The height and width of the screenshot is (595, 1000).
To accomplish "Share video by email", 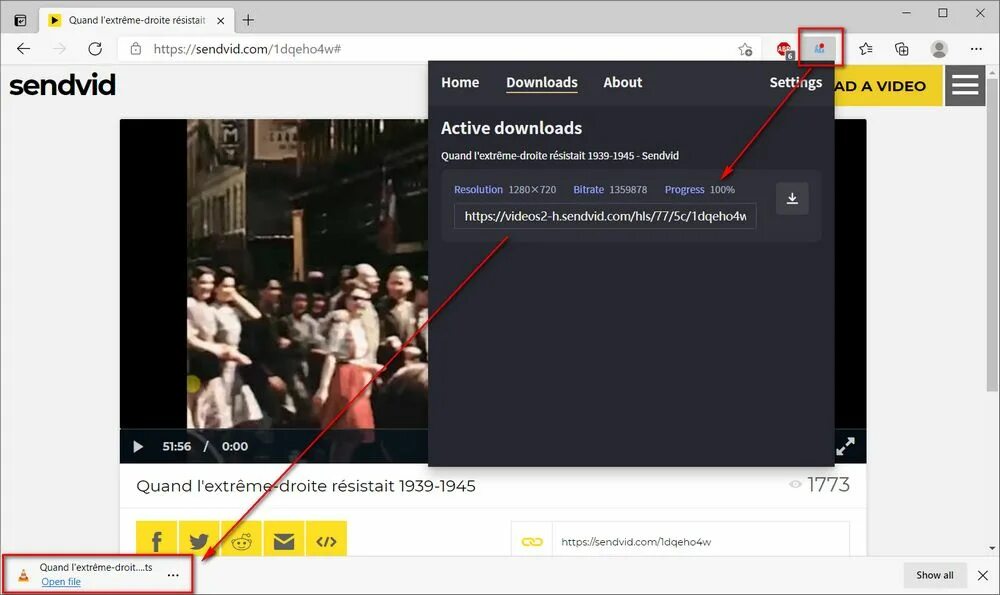I will 284,541.
